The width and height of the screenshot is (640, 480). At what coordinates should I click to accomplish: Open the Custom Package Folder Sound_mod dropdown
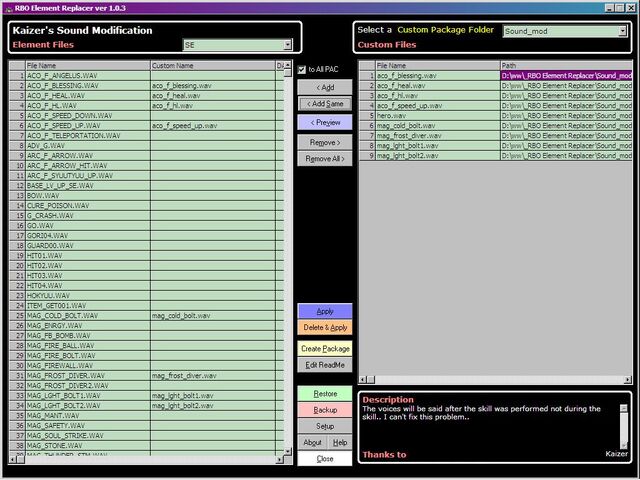pyautogui.click(x=622, y=31)
